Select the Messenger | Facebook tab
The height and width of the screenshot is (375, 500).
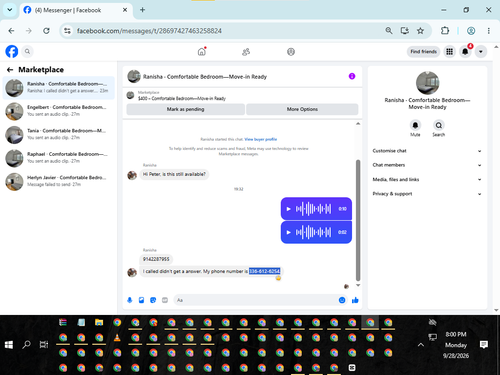76,10
